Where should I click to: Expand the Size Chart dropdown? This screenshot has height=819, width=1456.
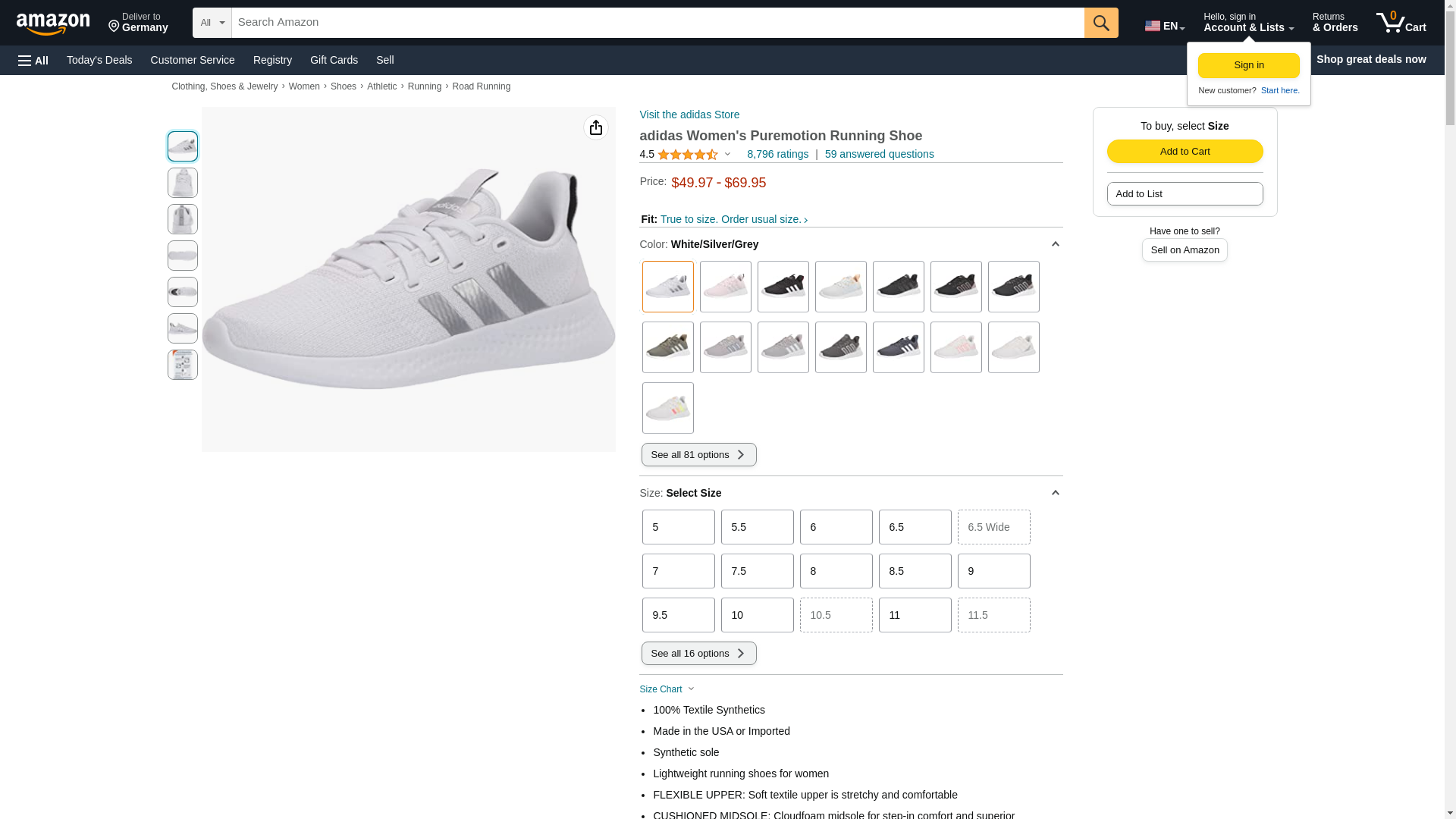667,689
